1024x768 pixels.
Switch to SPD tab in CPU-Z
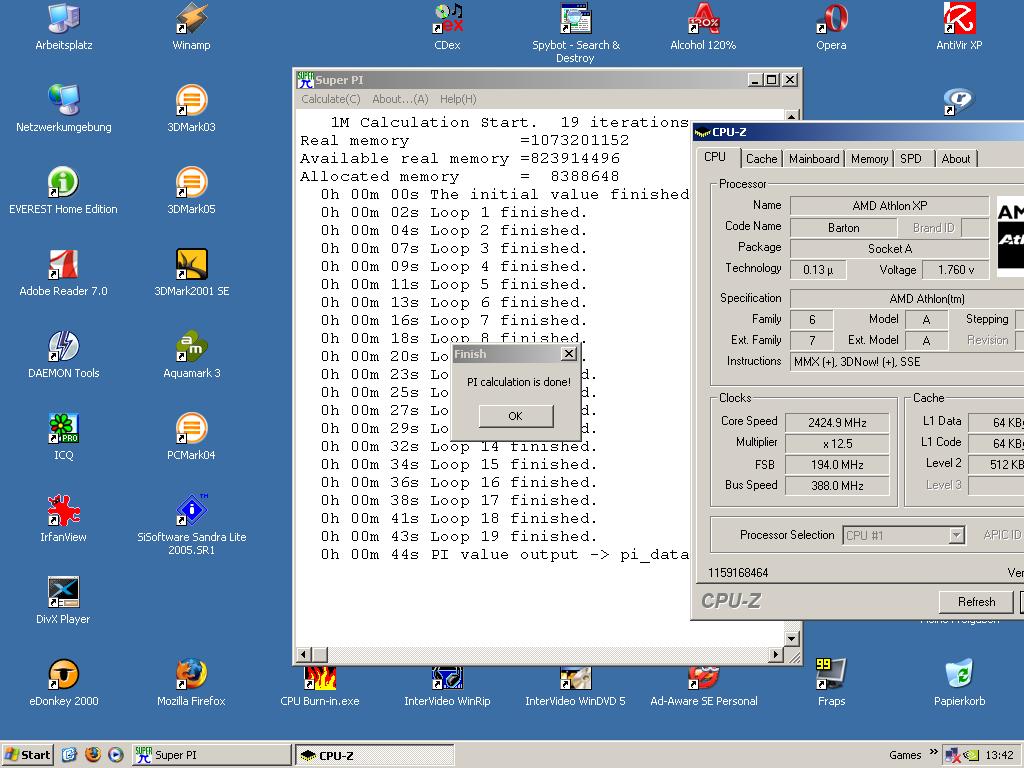click(911, 159)
